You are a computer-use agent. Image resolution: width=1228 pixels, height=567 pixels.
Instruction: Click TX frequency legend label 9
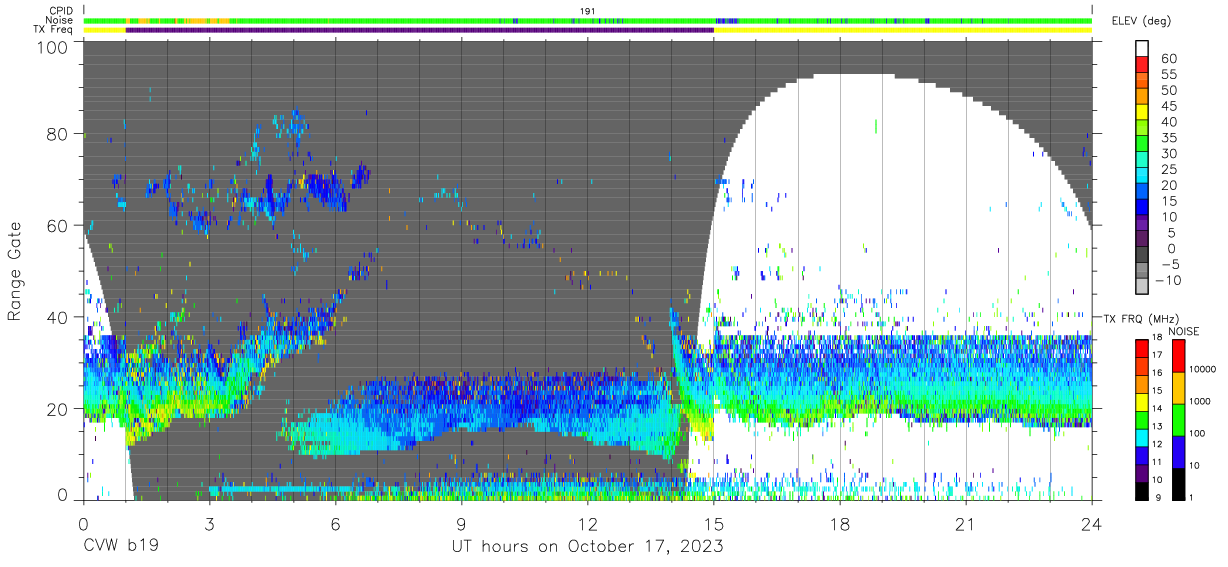[1157, 497]
